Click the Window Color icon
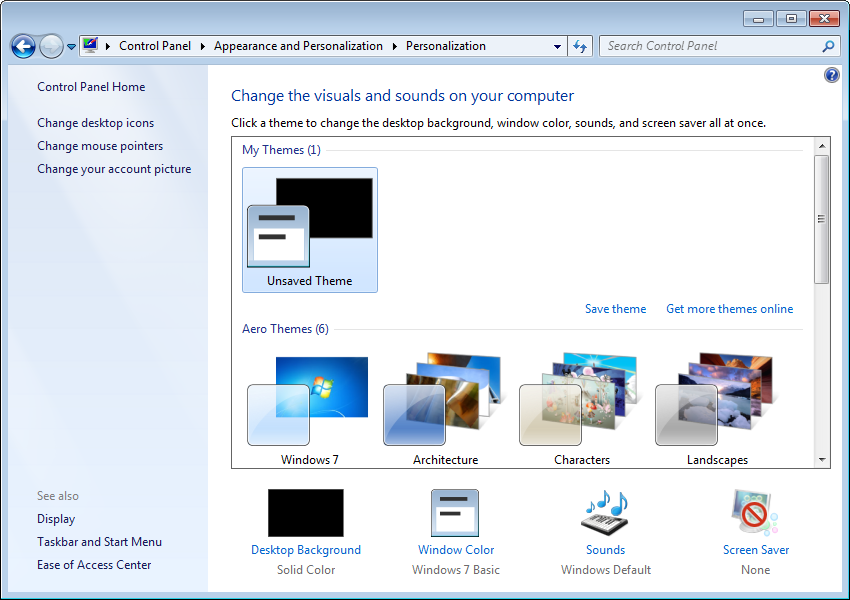This screenshot has width=850, height=600. (x=455, y=513)
